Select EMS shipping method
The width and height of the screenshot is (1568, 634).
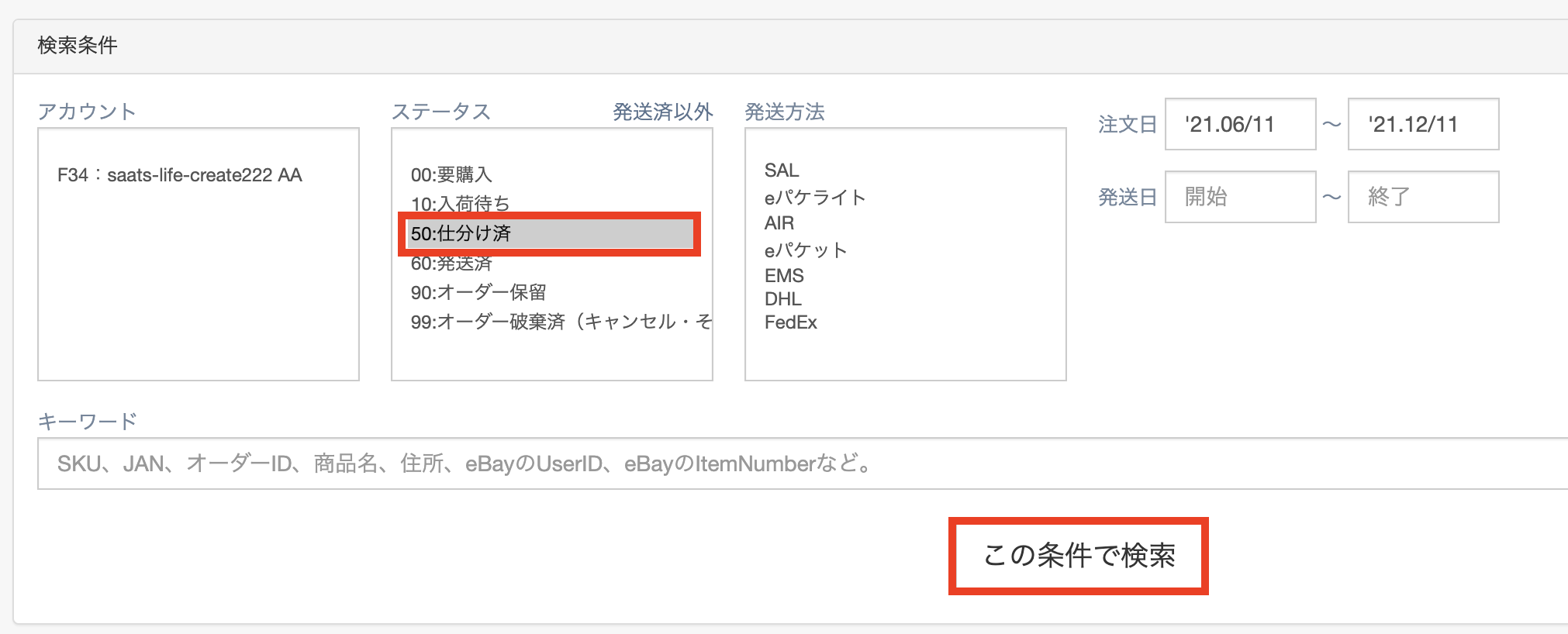[784, 276]
